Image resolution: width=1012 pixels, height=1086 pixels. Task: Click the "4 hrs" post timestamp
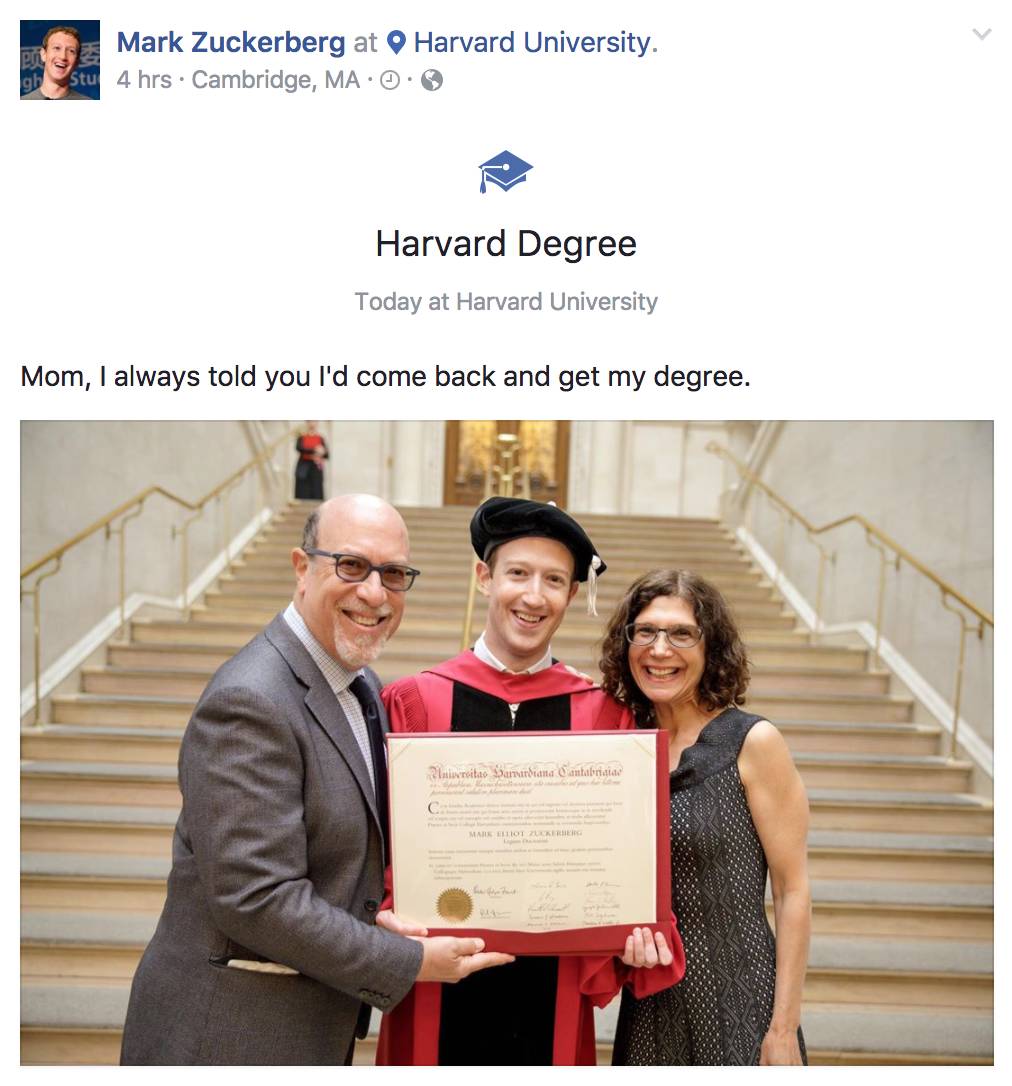(144, 80)
